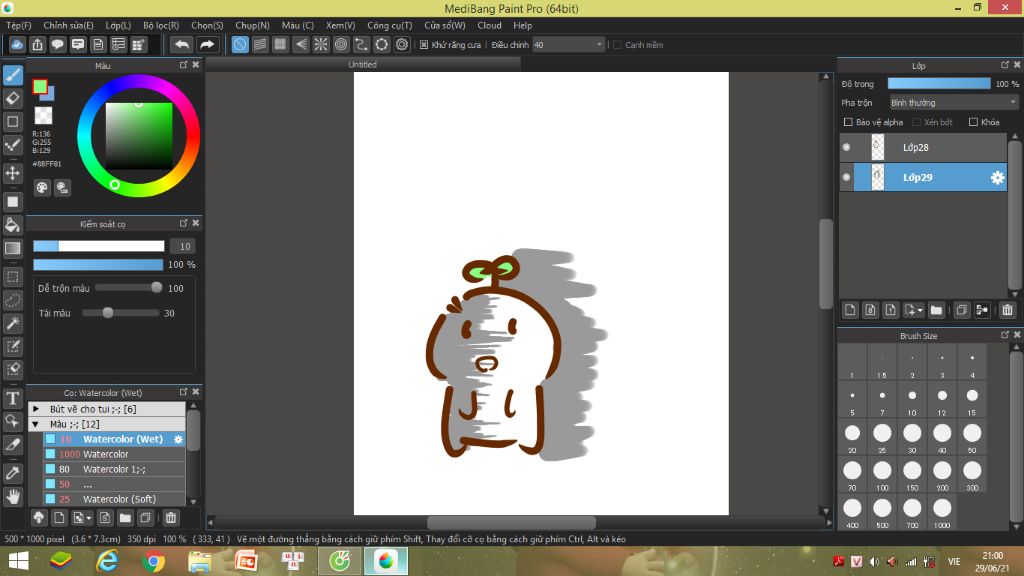Screen dimensions: 1024x576
Task: Open the Bộ lọc(R) menu
Action: click(161, 25)
